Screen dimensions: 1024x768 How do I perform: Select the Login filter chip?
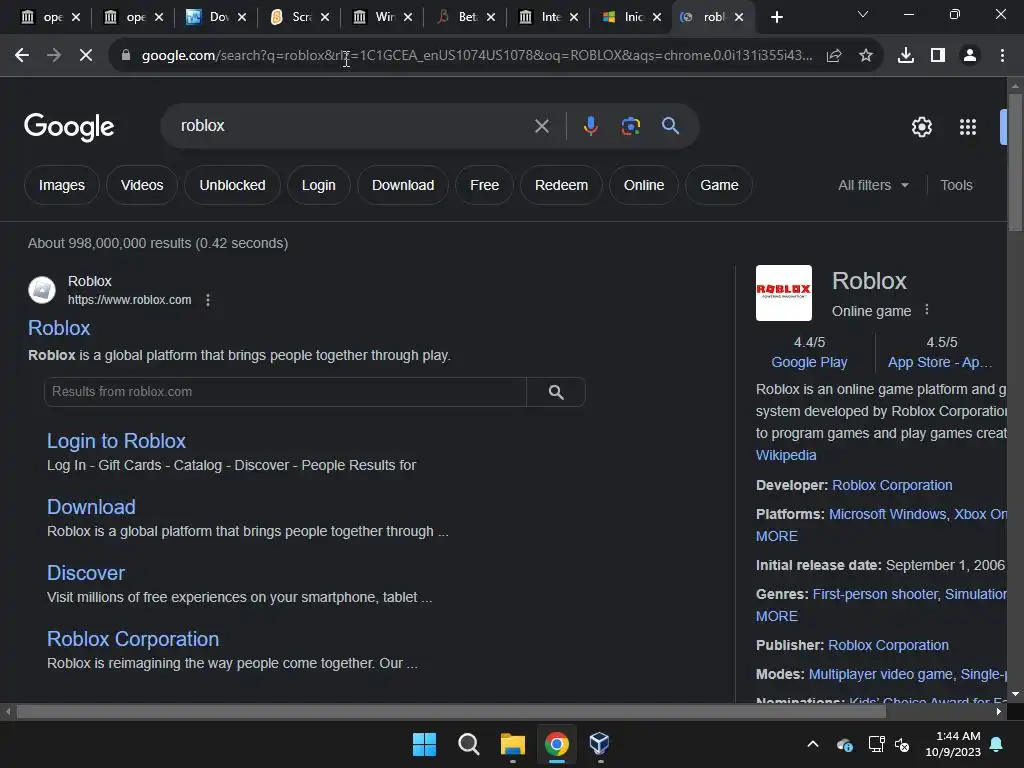319,185
